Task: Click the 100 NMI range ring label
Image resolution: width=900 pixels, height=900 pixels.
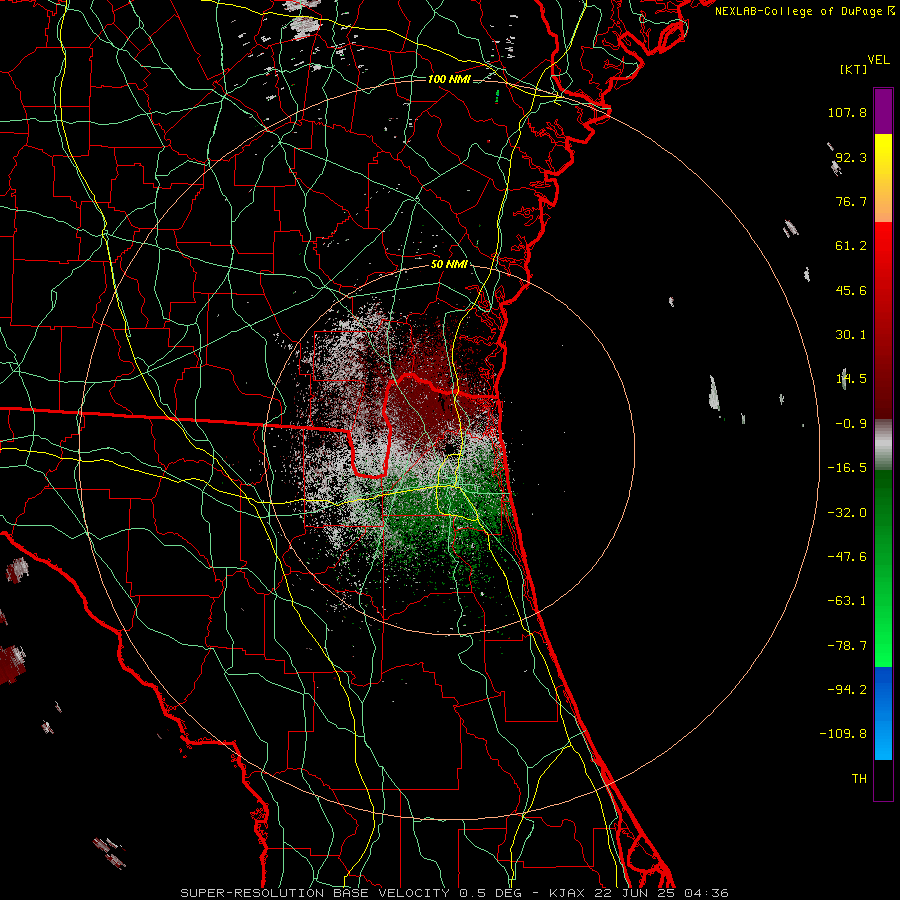Action: click(x=449, y=79)
